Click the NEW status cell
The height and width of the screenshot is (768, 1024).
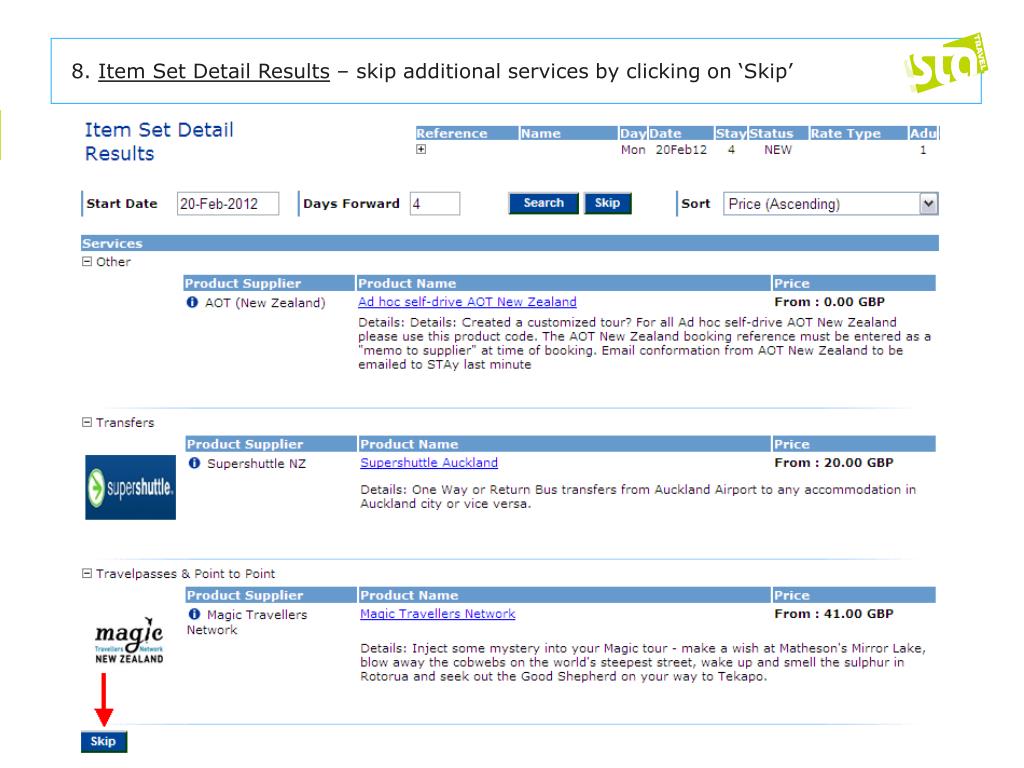(778, 150)
